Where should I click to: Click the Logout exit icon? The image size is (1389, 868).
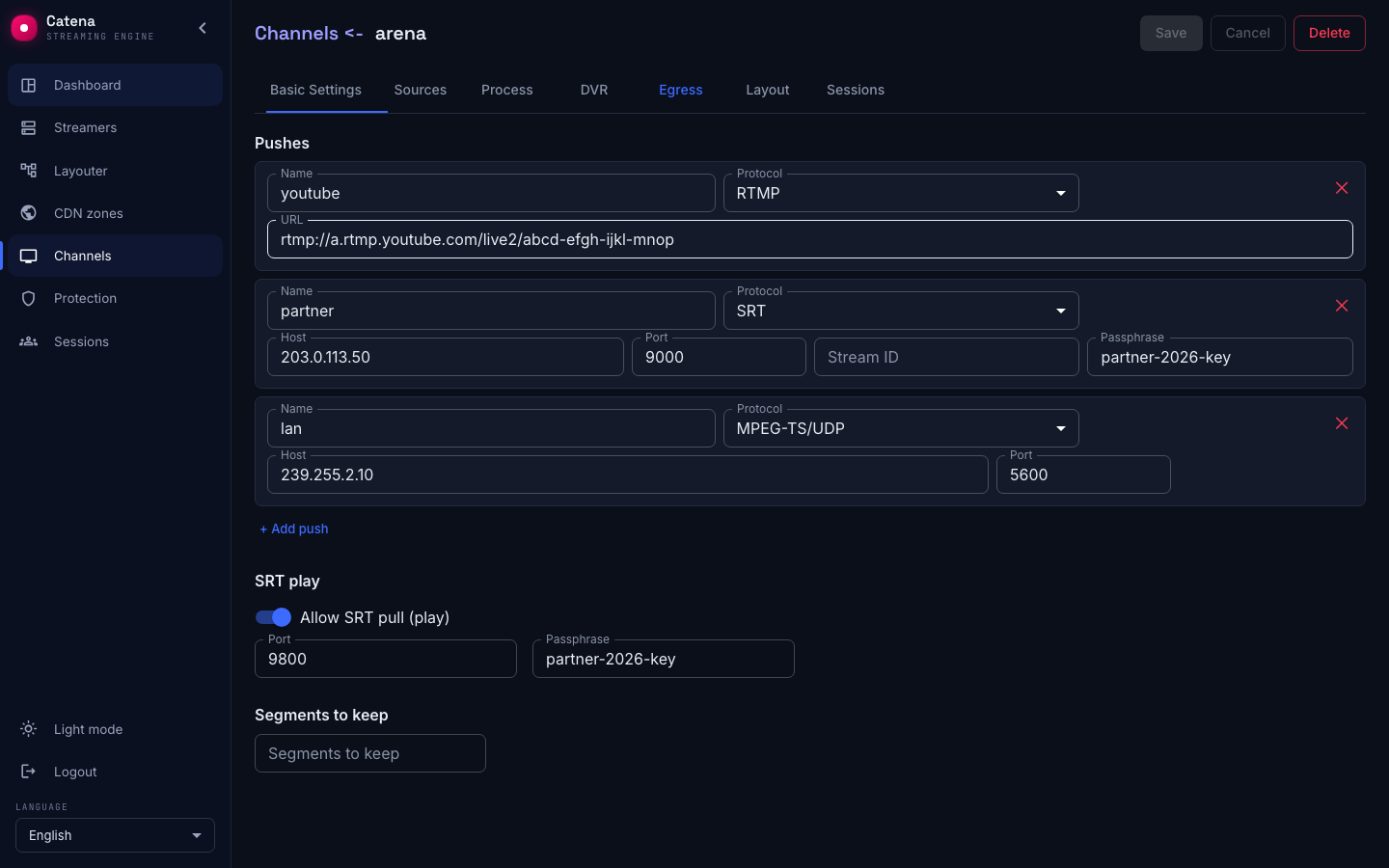point(29,772)
